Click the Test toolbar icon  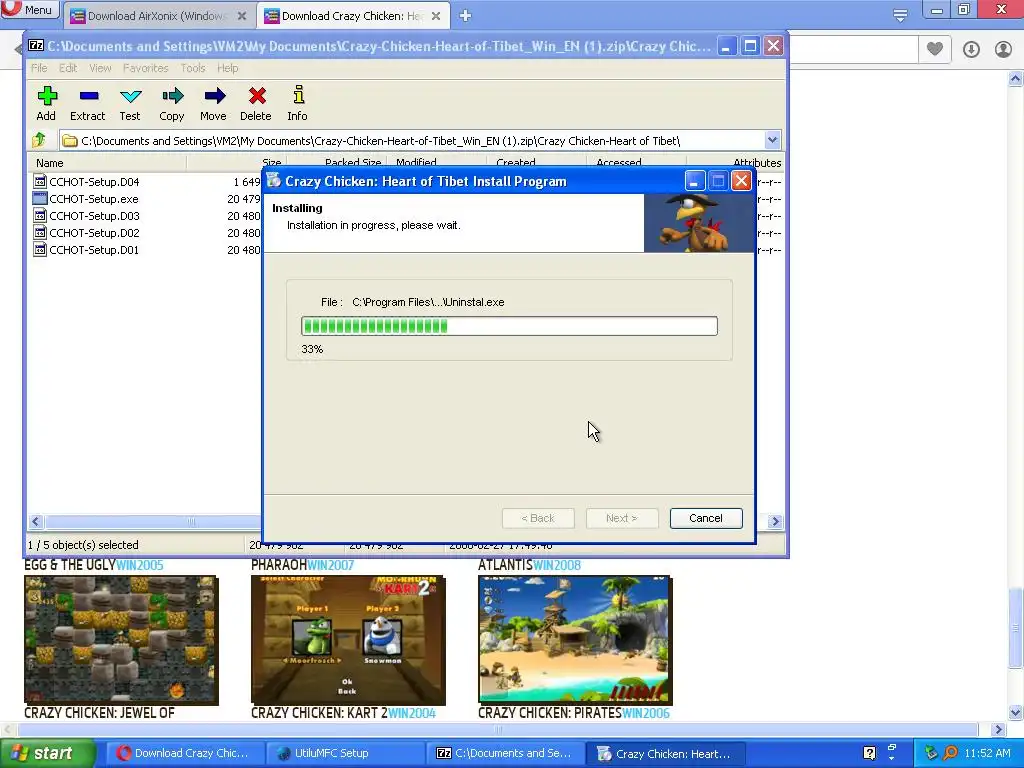click(x=130, y=103)
